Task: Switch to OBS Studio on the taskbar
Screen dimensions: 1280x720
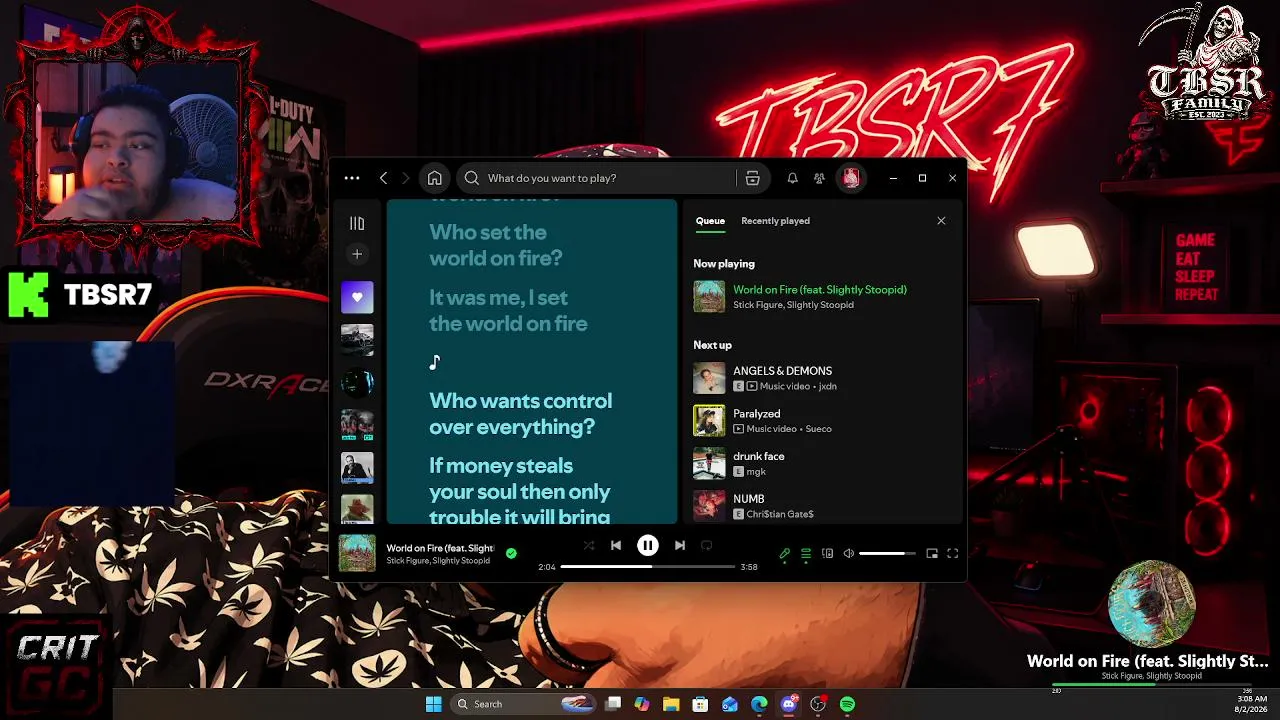Action: point(818,704)
